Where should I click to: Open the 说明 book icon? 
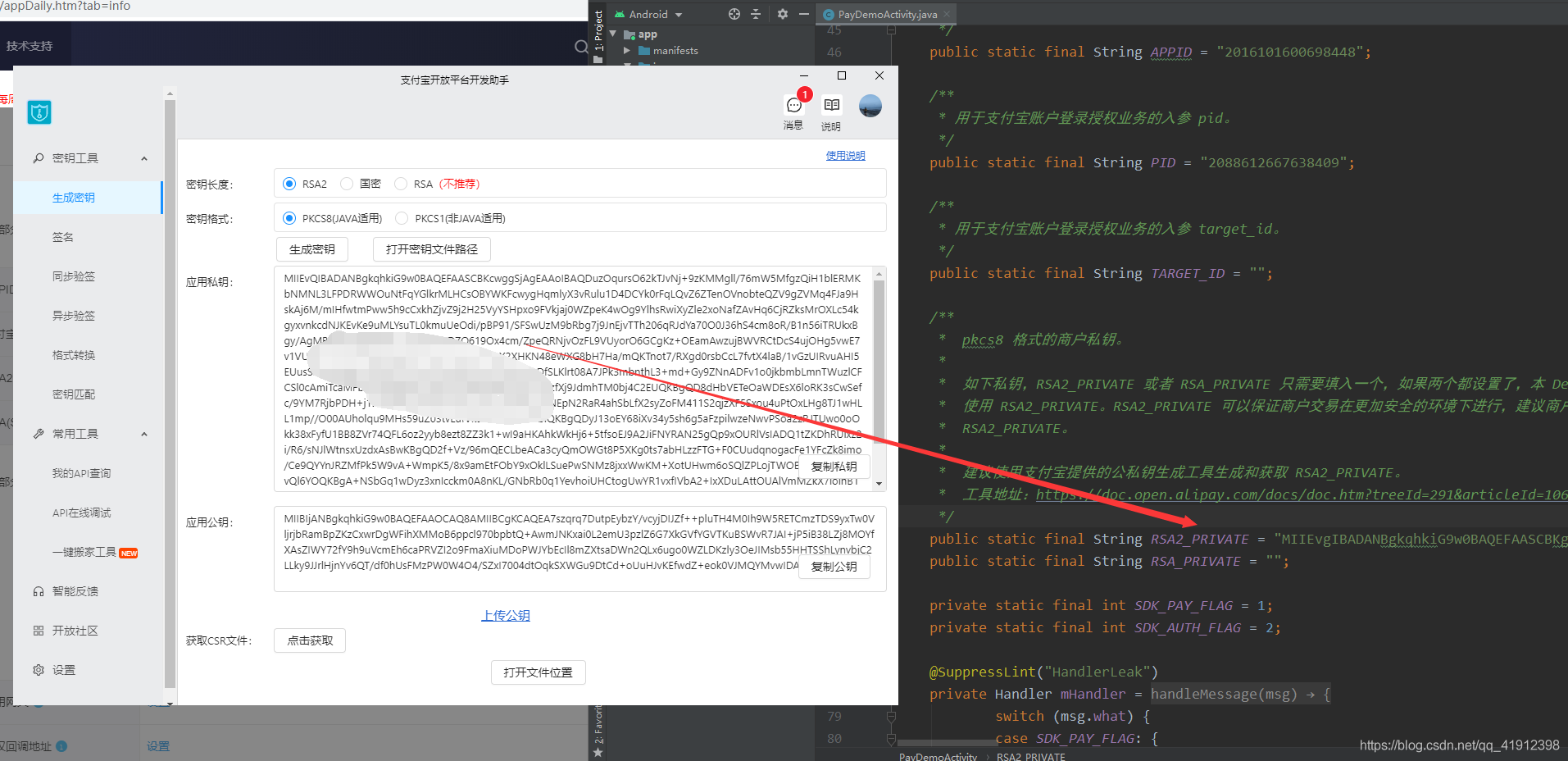coord(831,105)
